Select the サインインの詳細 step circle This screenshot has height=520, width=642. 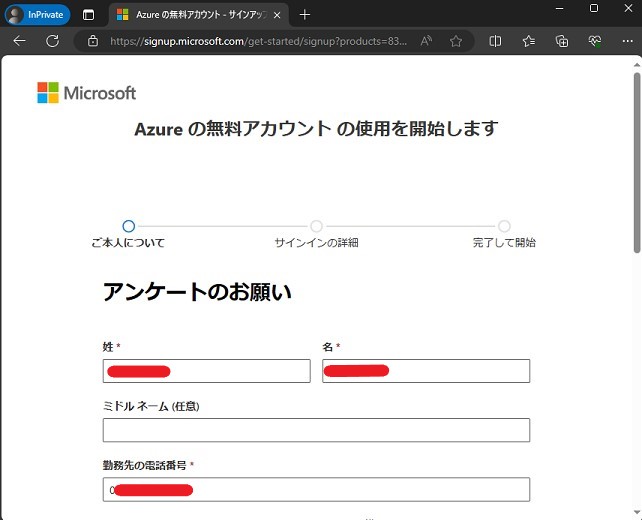[x=316, y=226]
